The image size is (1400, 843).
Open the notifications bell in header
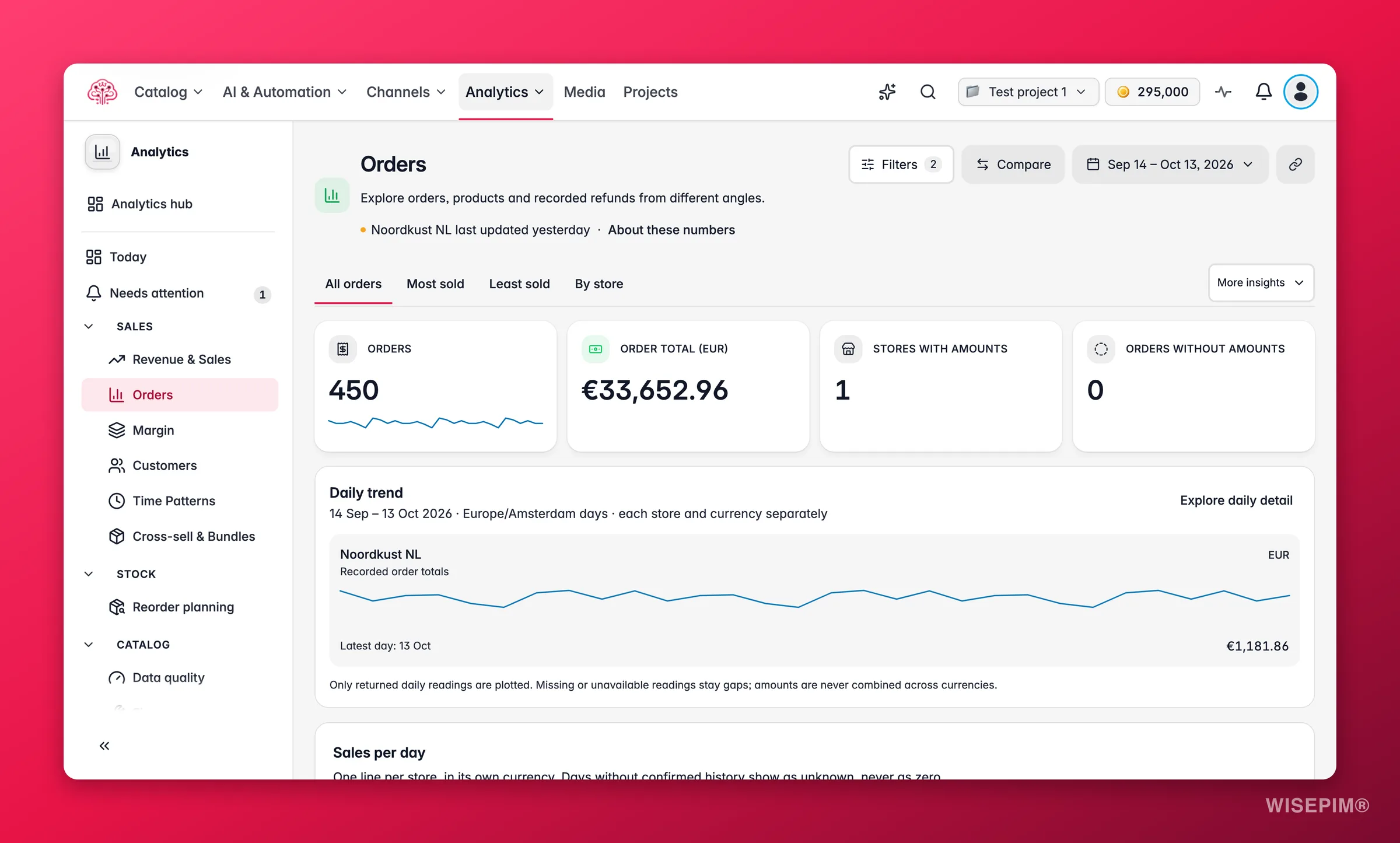1263,92
